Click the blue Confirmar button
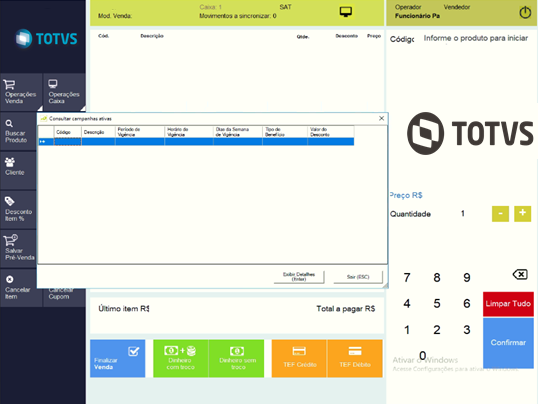538x404 pixels. (x=508, y=343)
